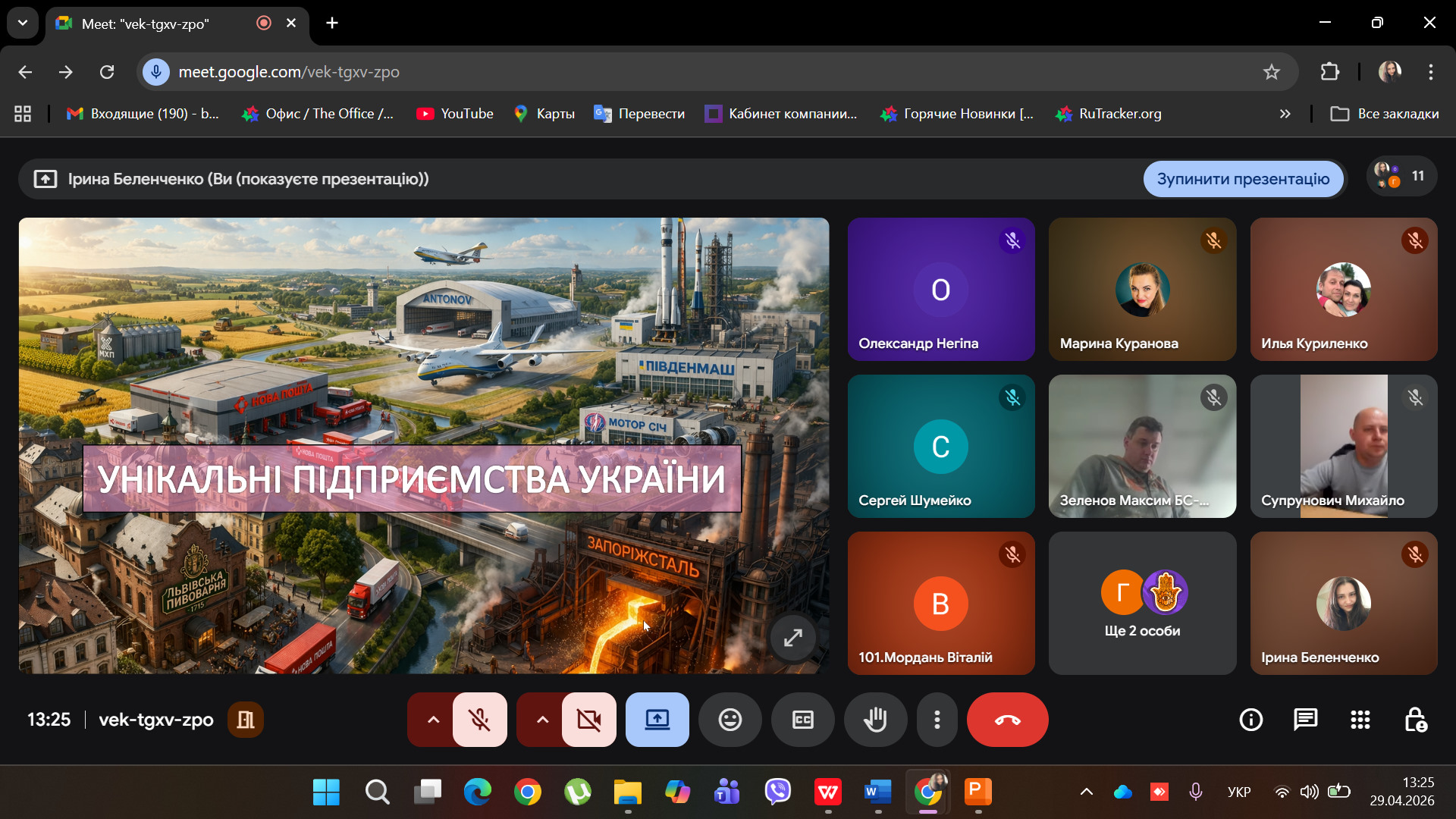Hang up the call
The width and height of the screenshot is (1456, 819).
pos(1007,720)
